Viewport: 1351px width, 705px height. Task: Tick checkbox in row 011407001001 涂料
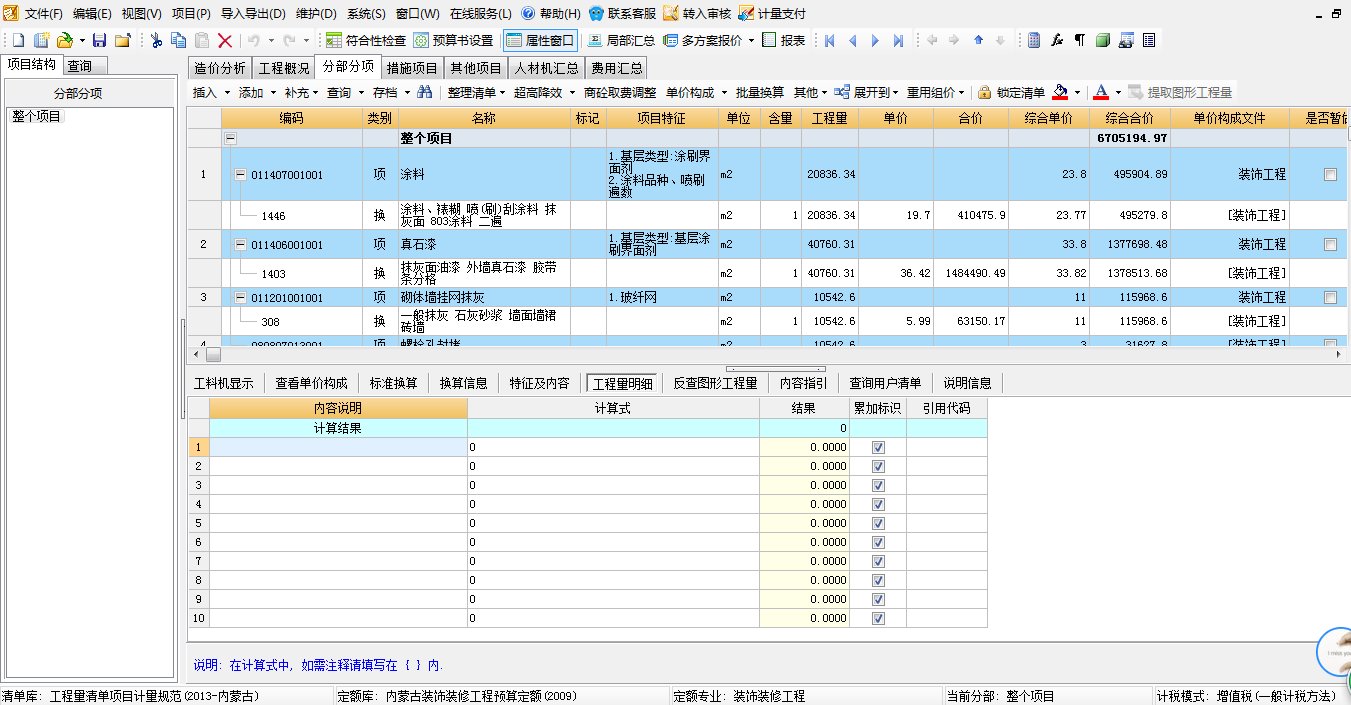[x=1330, y=174]
